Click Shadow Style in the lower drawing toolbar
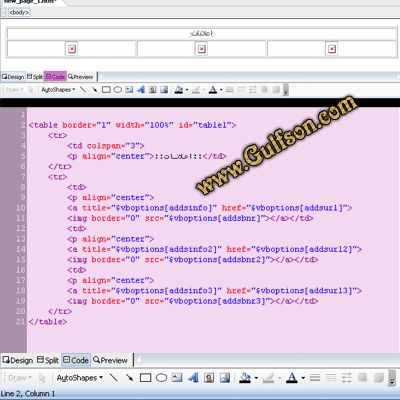The height and width of the screenshot is (400, 400). pos(363,377)
